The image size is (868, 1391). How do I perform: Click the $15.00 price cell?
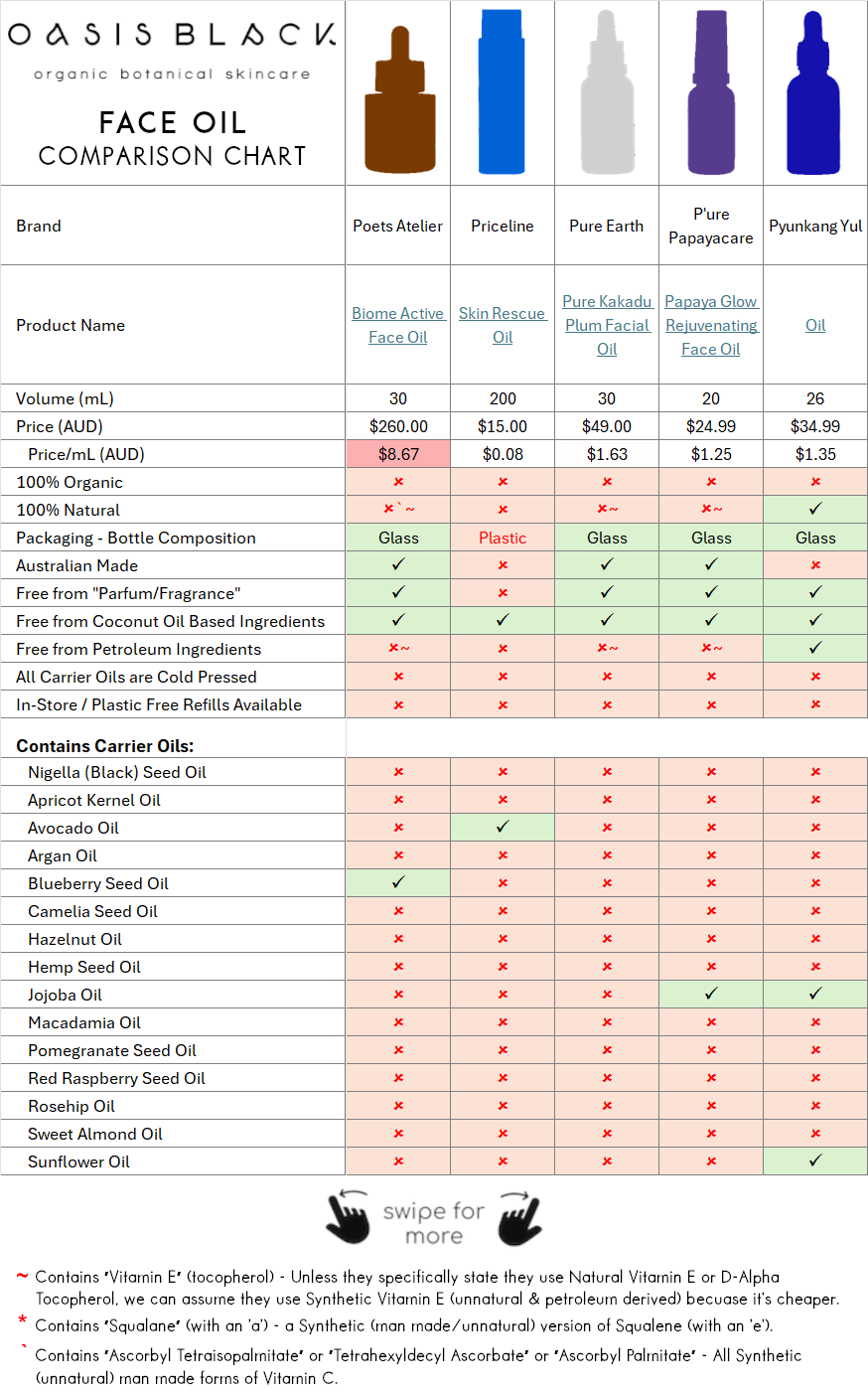[503, 426]
